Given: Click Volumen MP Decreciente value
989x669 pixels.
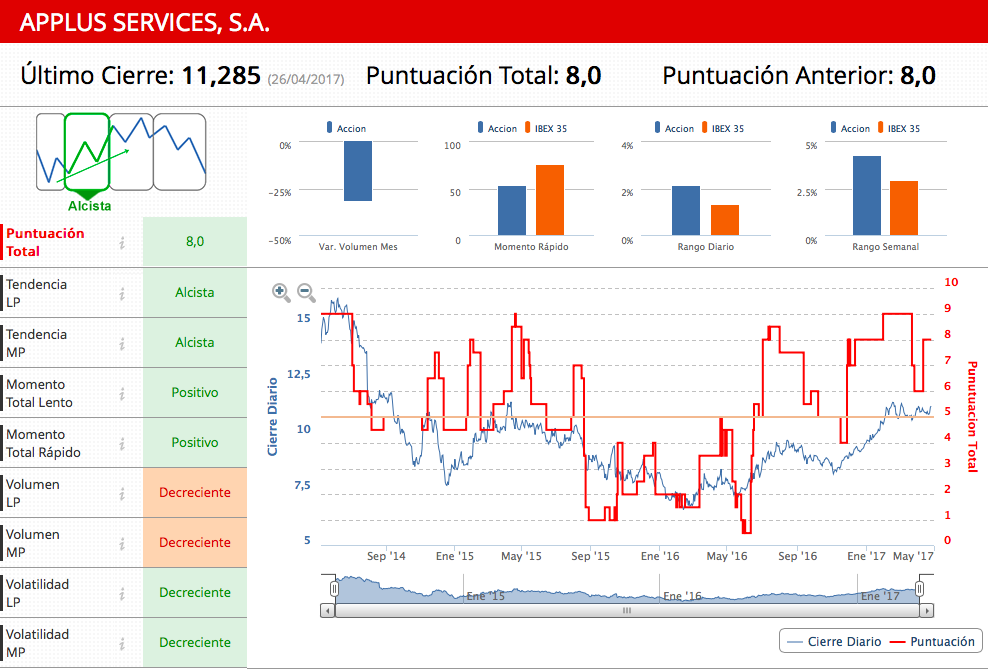Looking at the screenshot, I should click(x=195, y=542).
